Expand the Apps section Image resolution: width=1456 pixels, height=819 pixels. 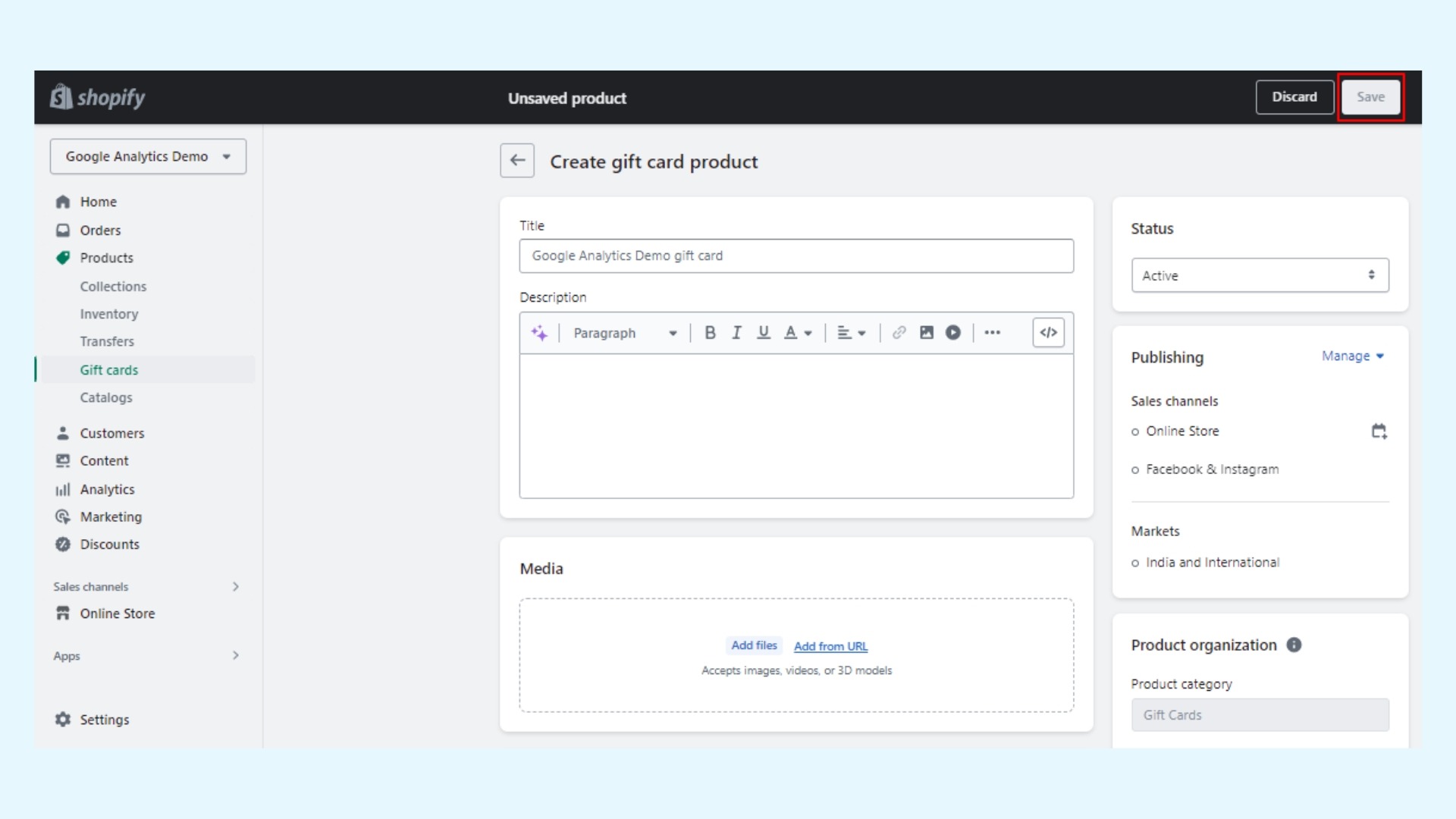(235, 655)
